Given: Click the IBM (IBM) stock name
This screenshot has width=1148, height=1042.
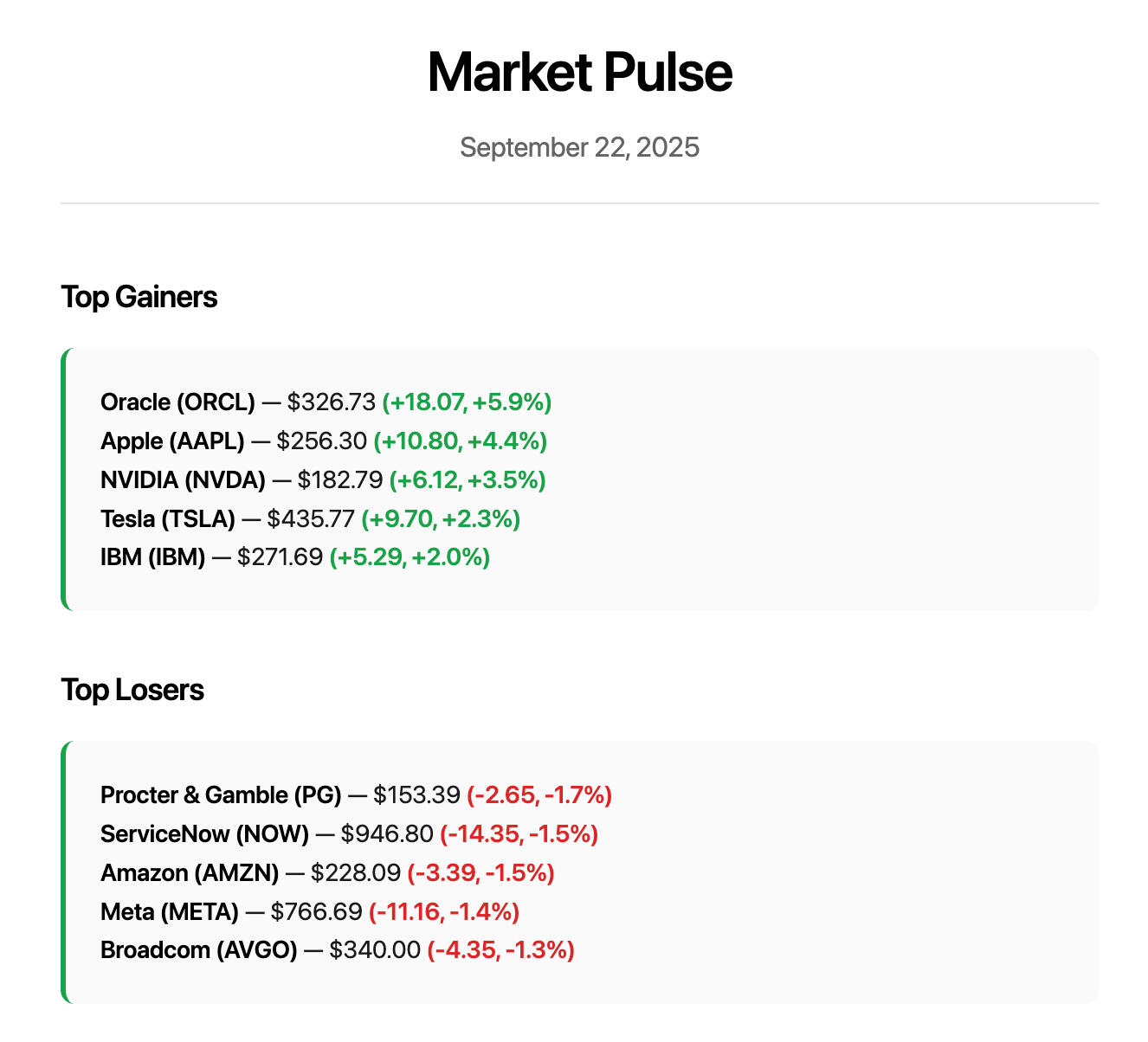Looking at the screenshot, I should [x=152, y=557].
